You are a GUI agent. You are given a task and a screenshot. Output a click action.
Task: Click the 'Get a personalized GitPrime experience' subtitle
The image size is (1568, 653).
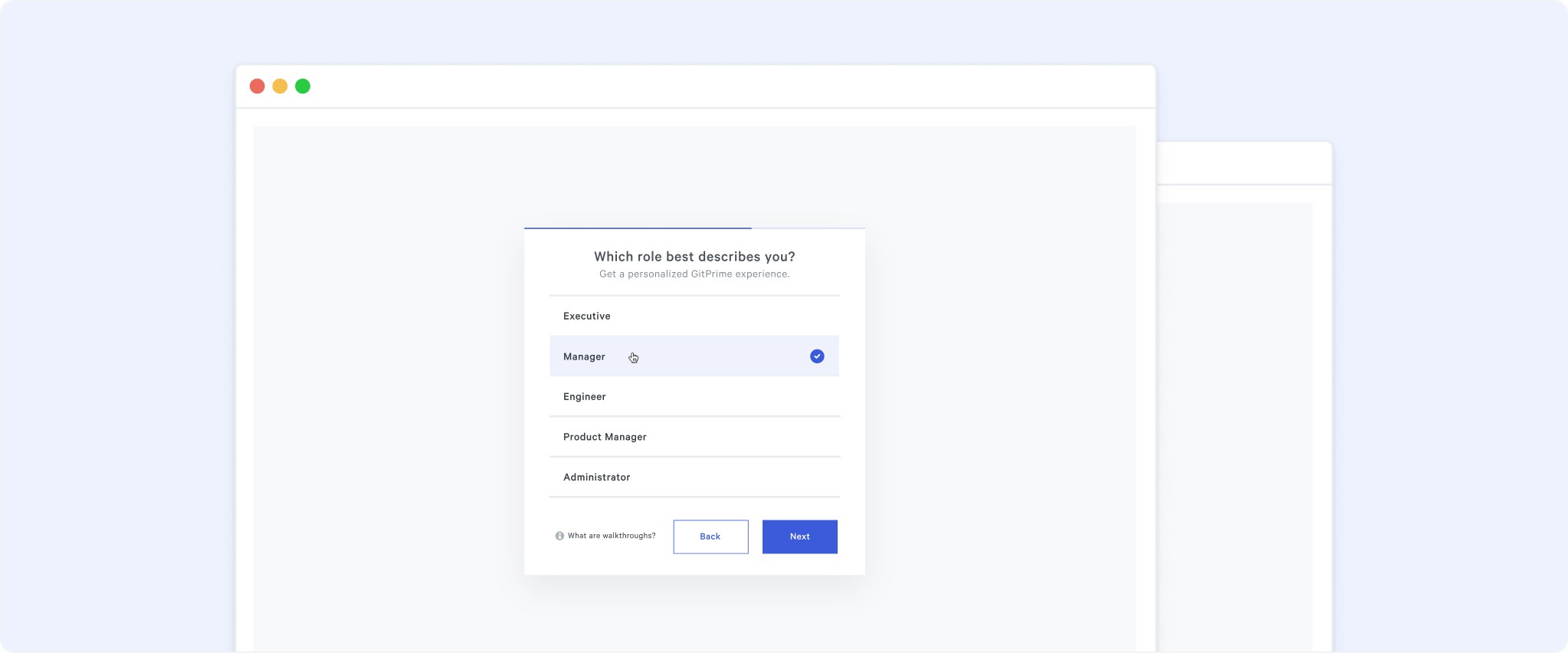tap(694, 274)
